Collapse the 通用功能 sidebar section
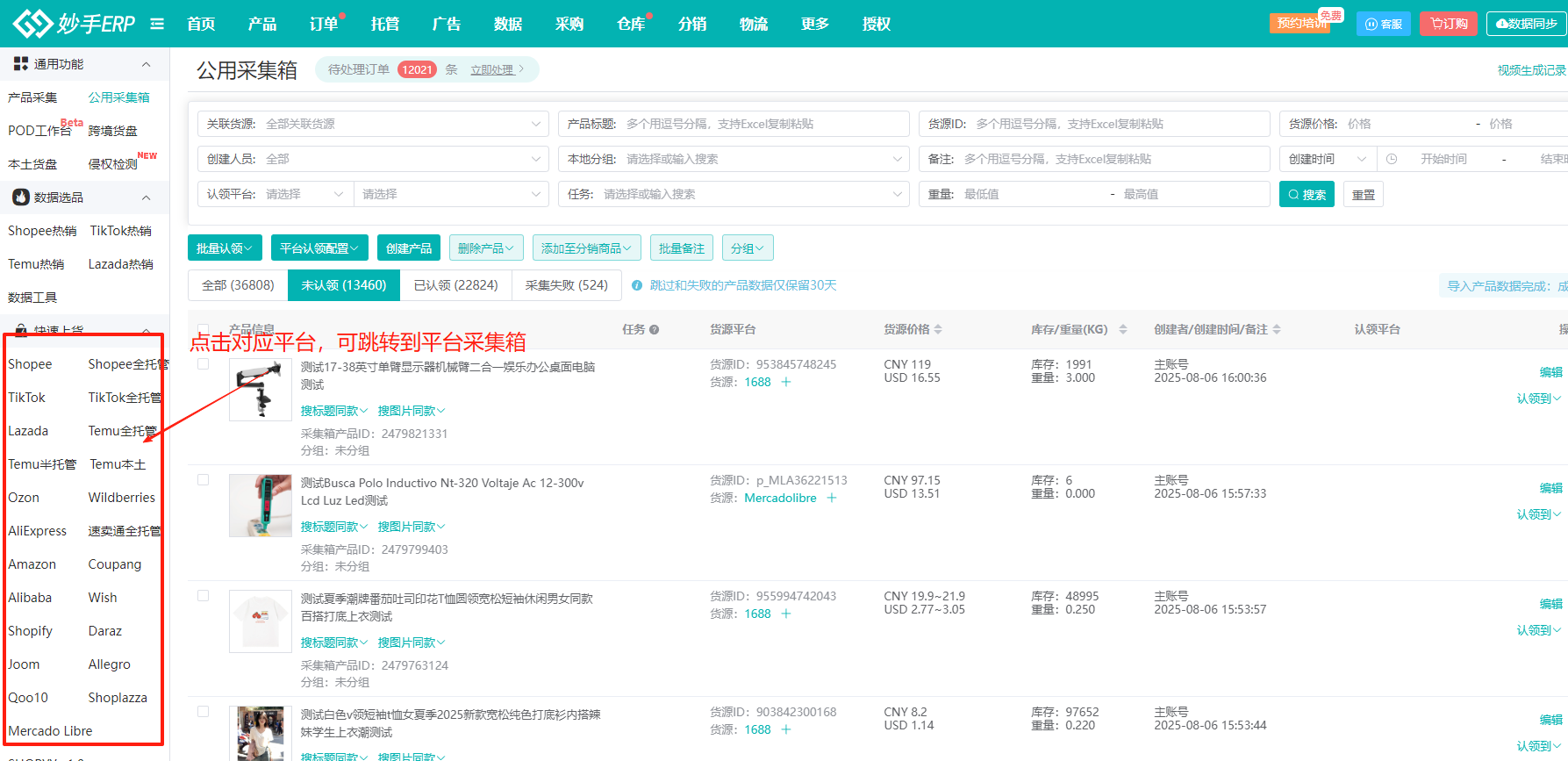1568x761 pixels. (147, 64)
